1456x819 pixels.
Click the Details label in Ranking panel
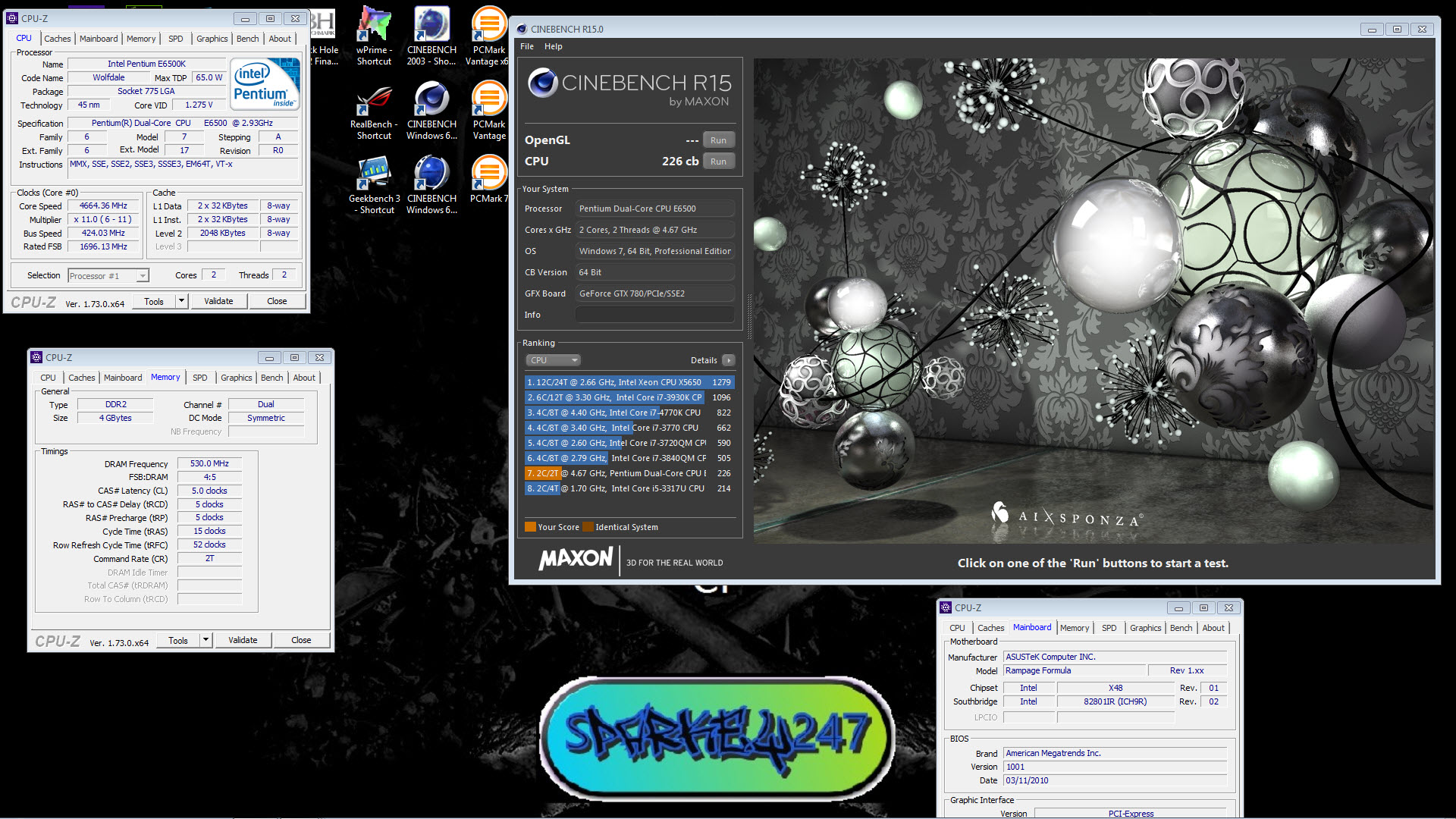(x=704, y=360)
